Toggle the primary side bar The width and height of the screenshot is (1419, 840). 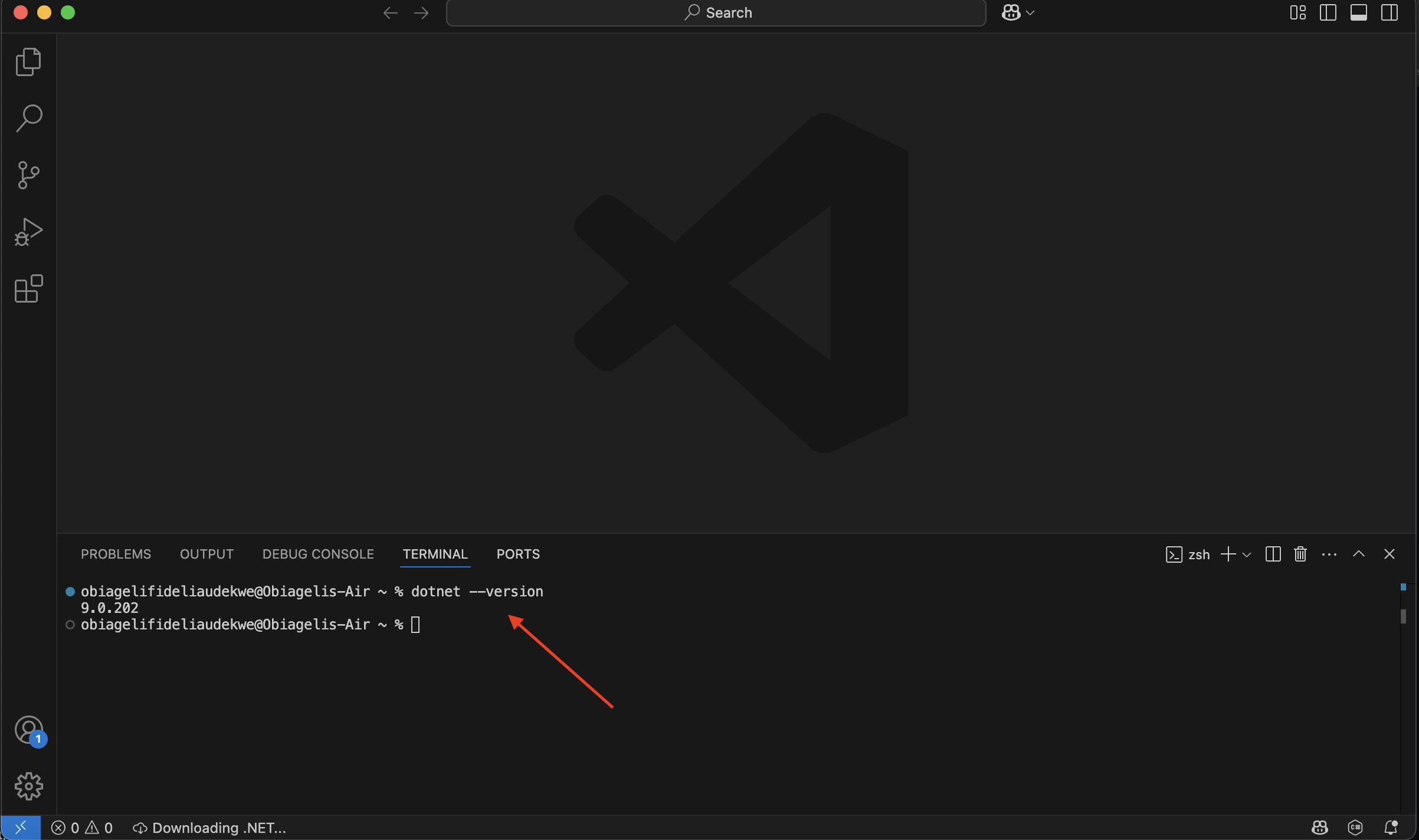pyautogui.click(x=1328, y=12)
